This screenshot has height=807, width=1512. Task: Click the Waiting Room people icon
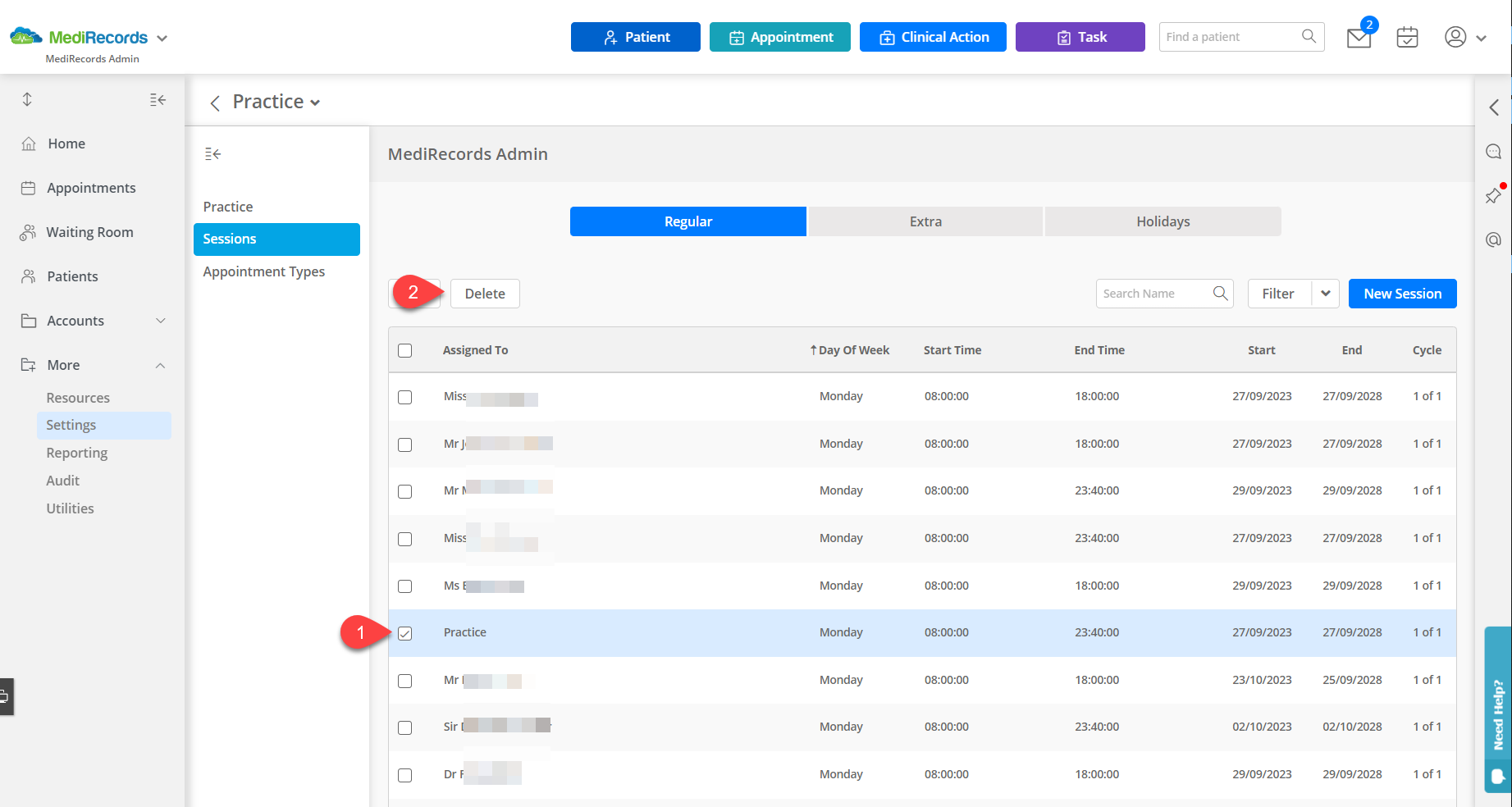[28, 232]
